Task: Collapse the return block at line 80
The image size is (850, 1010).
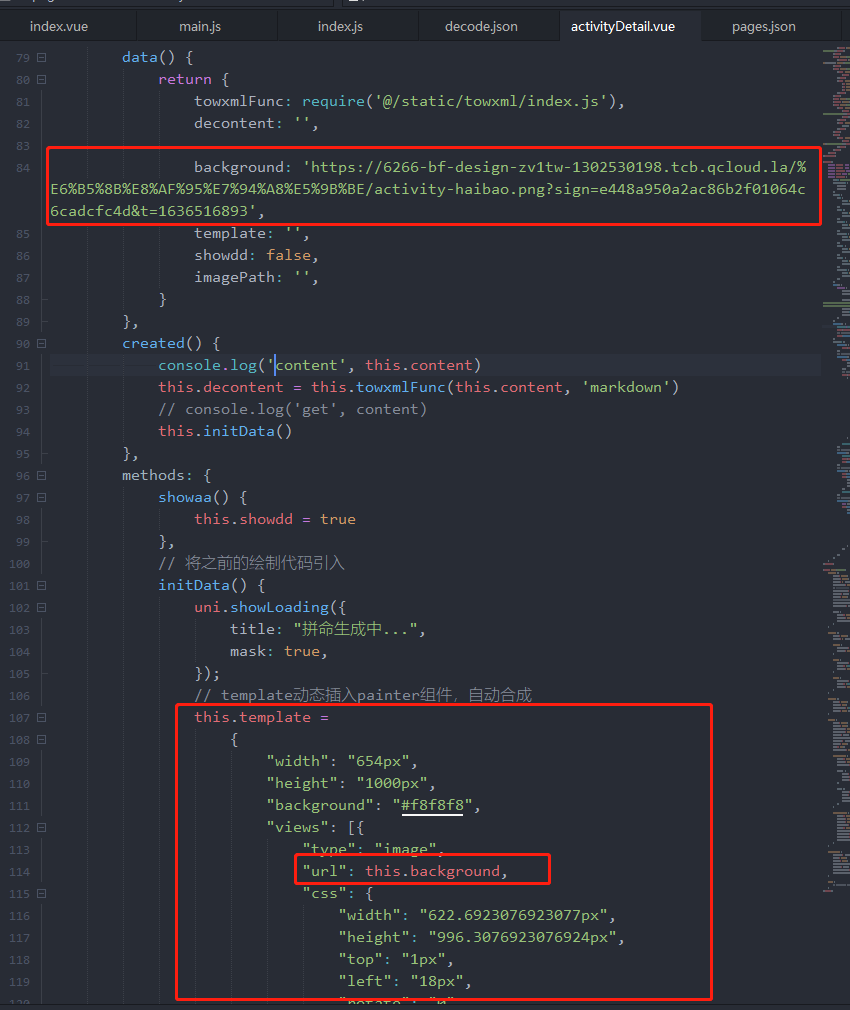Action: pyautogui.click(x=42, y=79)
